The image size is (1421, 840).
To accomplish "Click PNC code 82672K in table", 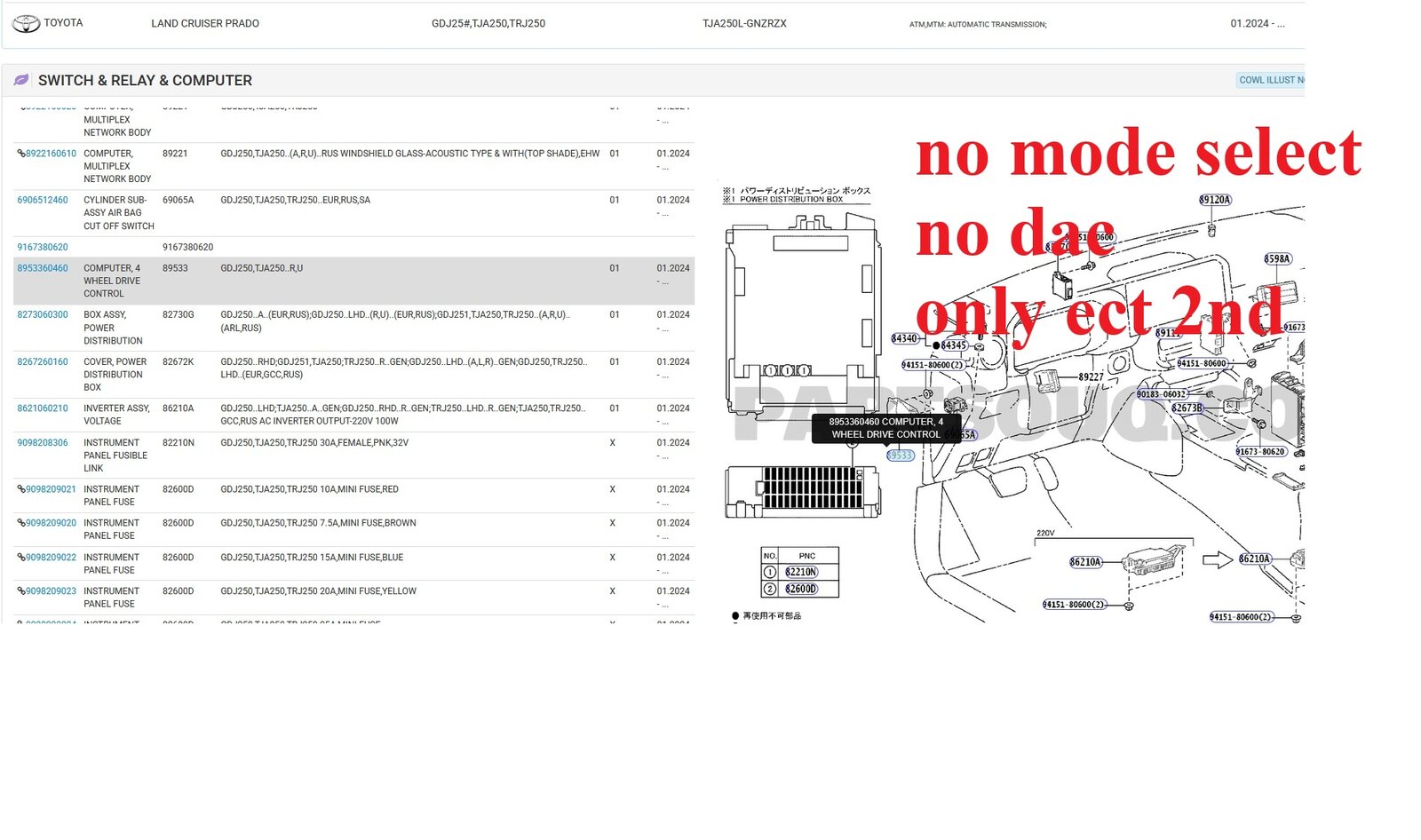I will pos(178,361).
